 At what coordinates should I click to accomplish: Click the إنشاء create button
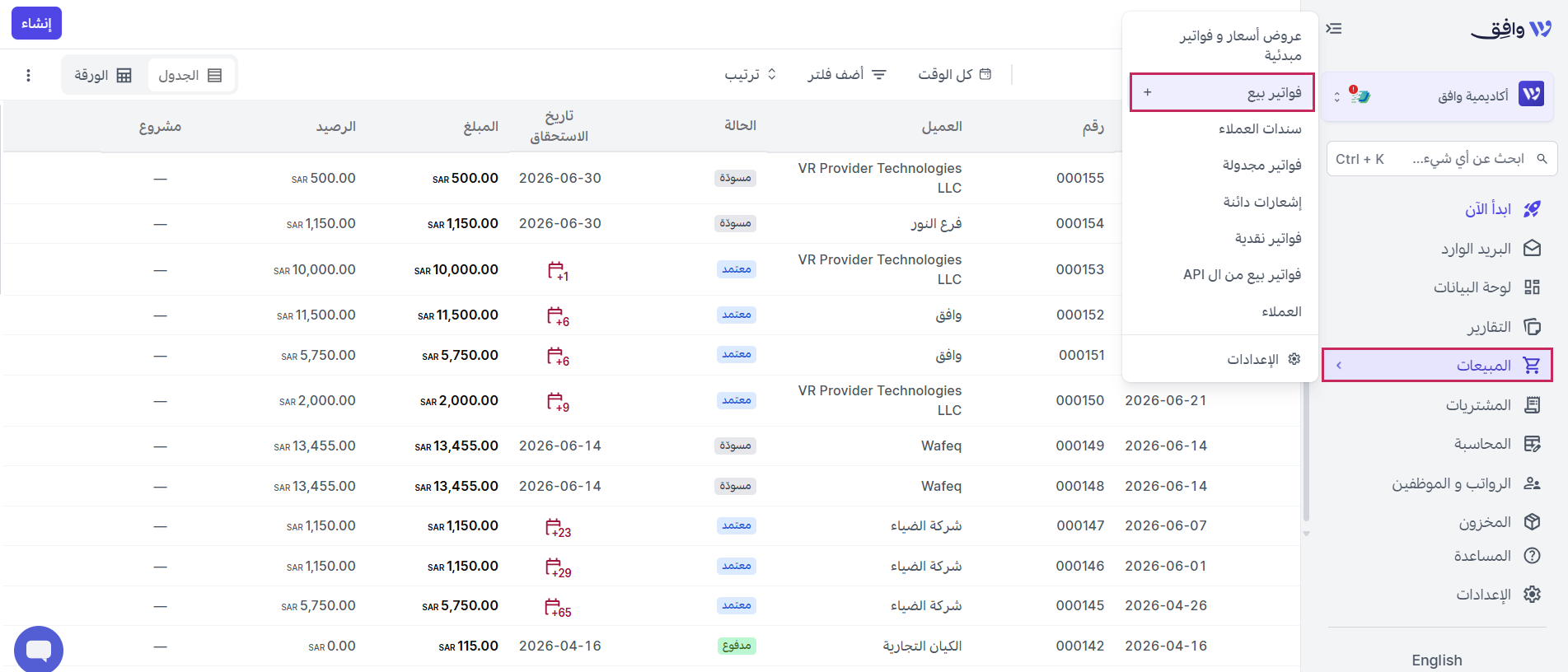point(36,23)
